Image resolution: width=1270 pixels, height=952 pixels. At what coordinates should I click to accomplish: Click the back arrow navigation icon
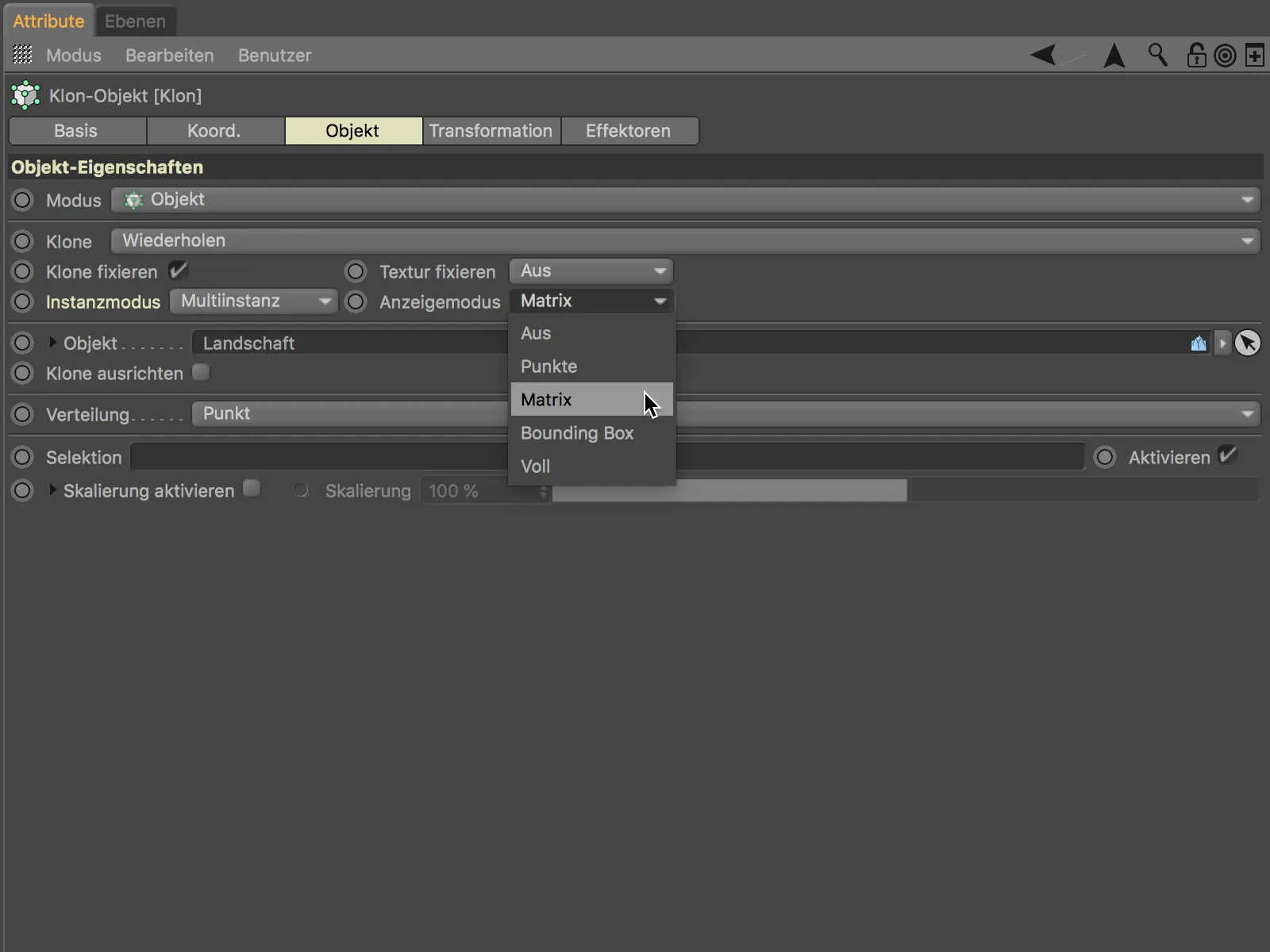pyautogui.click(x=1045, y=55)
